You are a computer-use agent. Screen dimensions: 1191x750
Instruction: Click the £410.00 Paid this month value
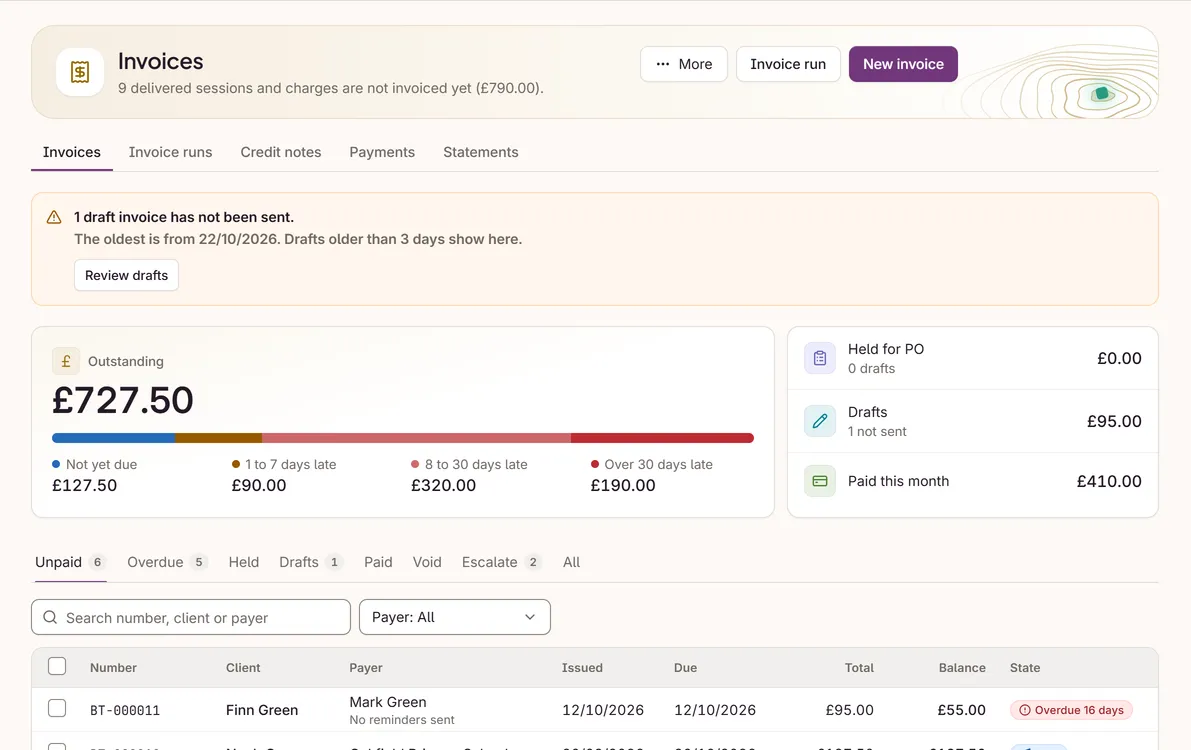(1109, 481)
